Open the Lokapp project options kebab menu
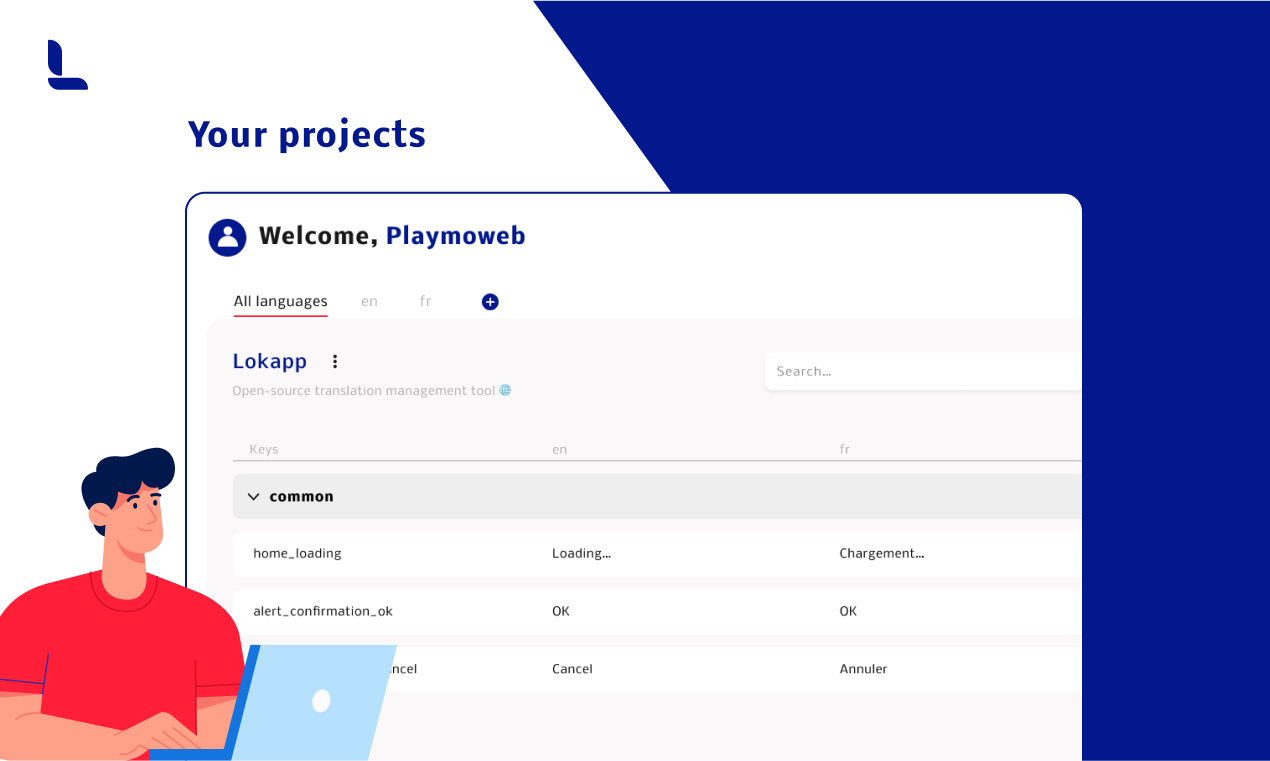1270x761 pixels. 335,362
